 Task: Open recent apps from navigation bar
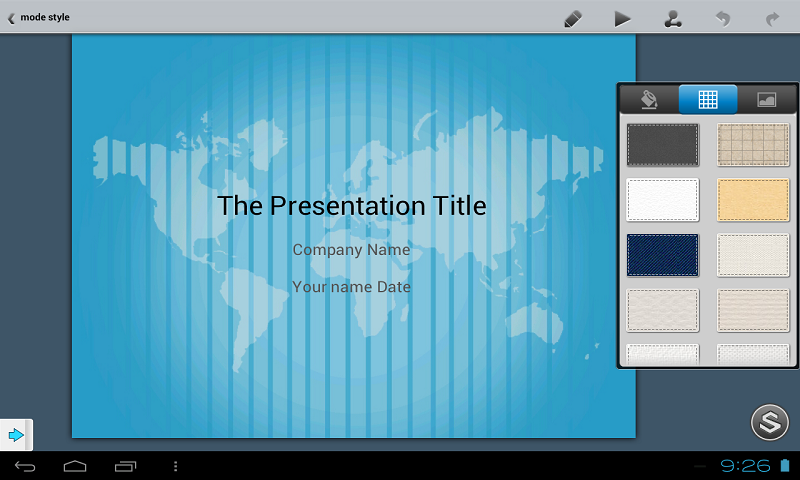pyautogui.click(x=126, y=466)
